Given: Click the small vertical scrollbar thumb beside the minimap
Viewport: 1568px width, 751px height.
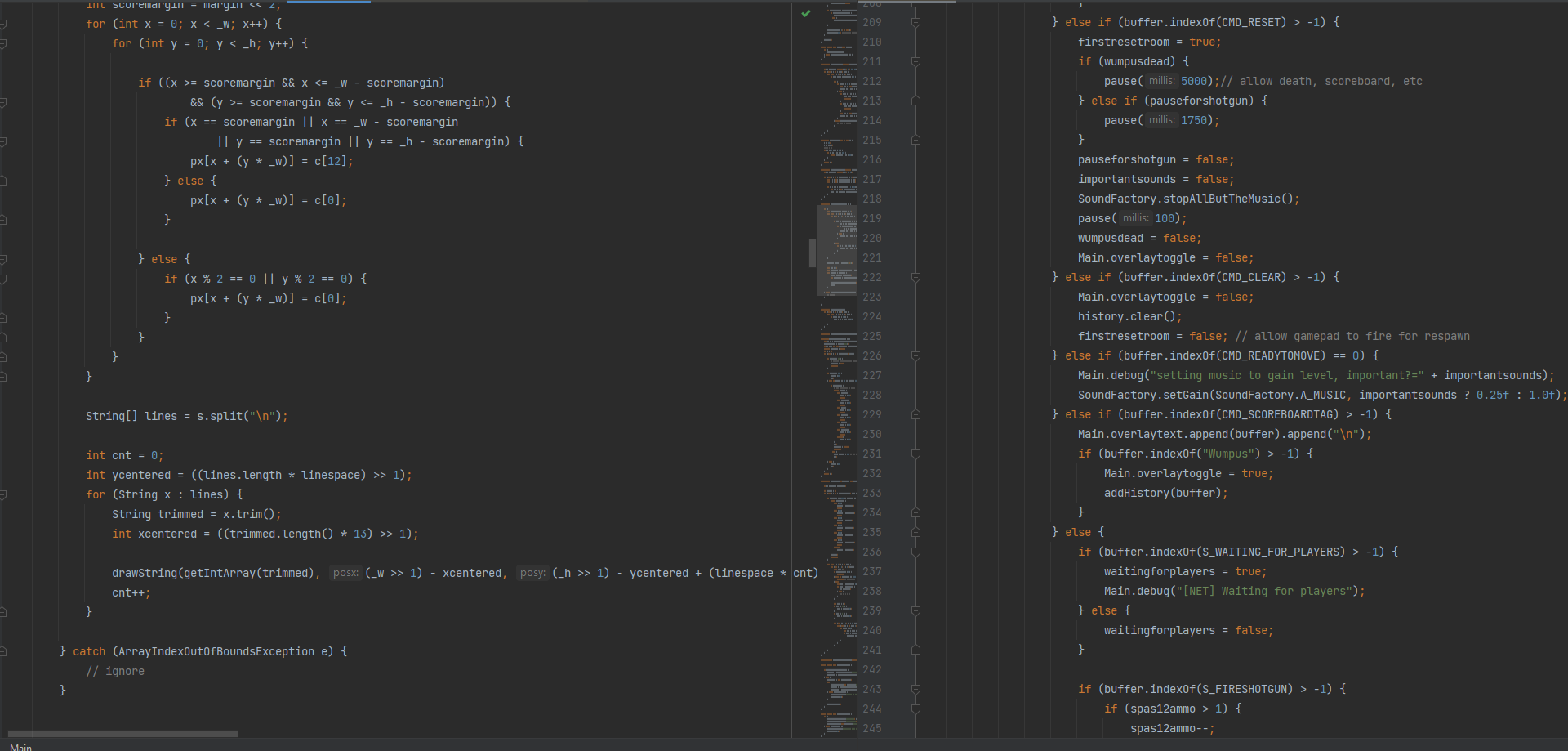Looking at the screenshot, I should (812, 253).
